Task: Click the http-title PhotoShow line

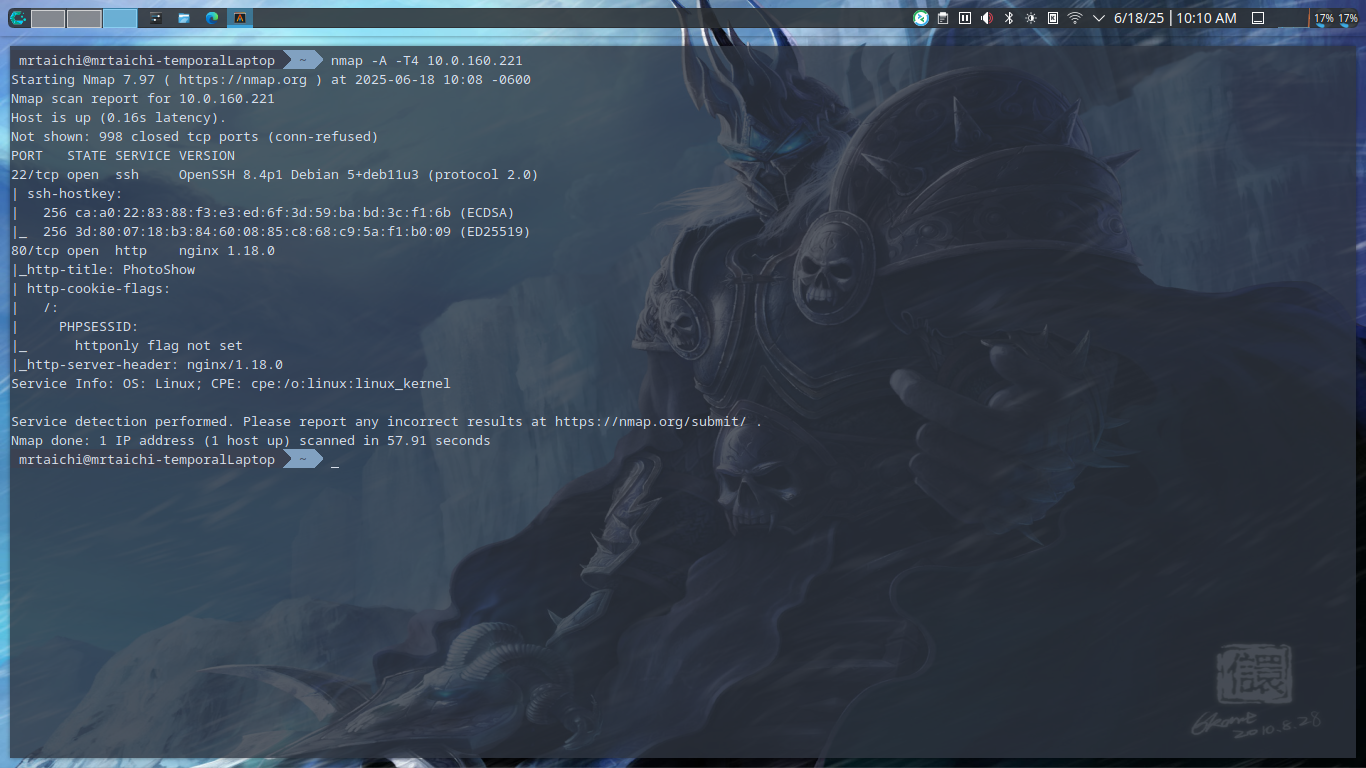Action: coord(103,270)
